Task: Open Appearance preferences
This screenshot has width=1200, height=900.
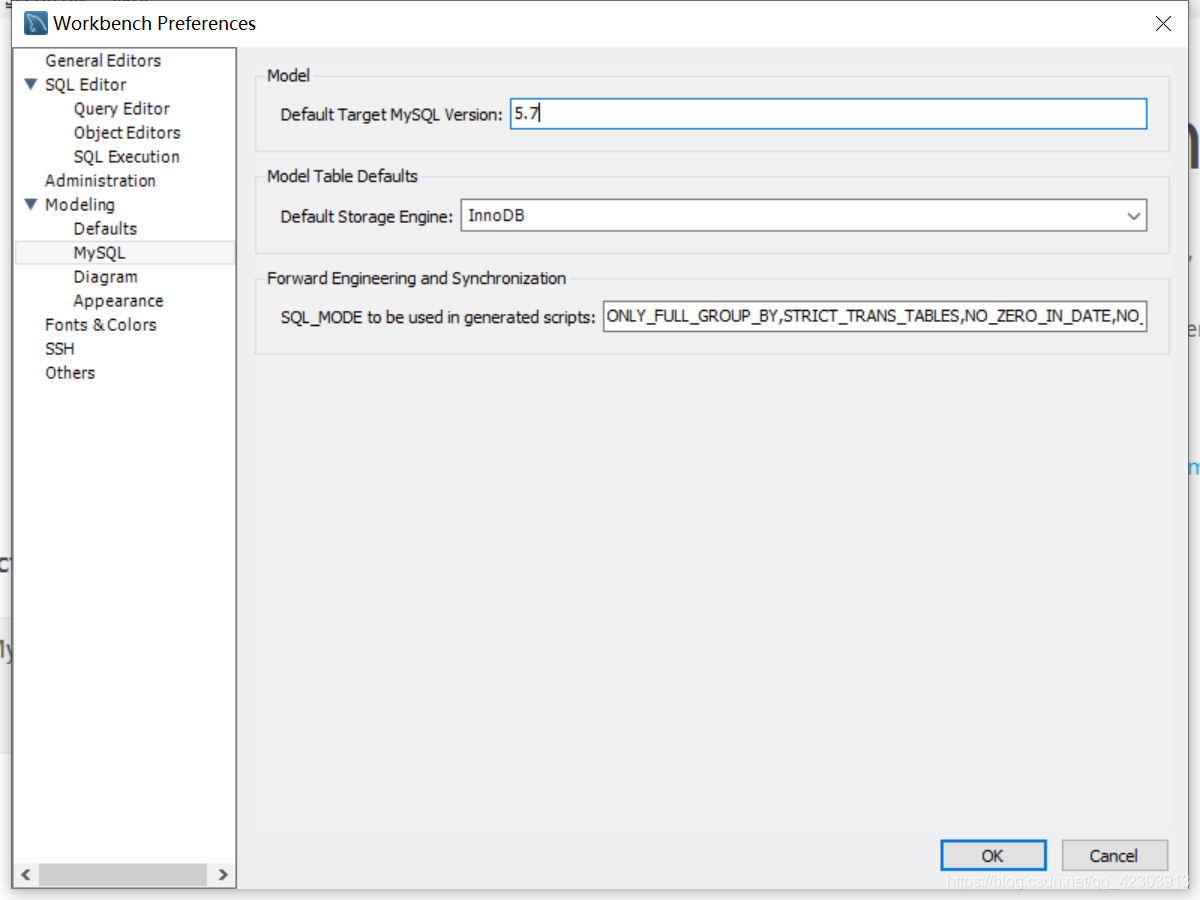Action: tap(118, 301)
